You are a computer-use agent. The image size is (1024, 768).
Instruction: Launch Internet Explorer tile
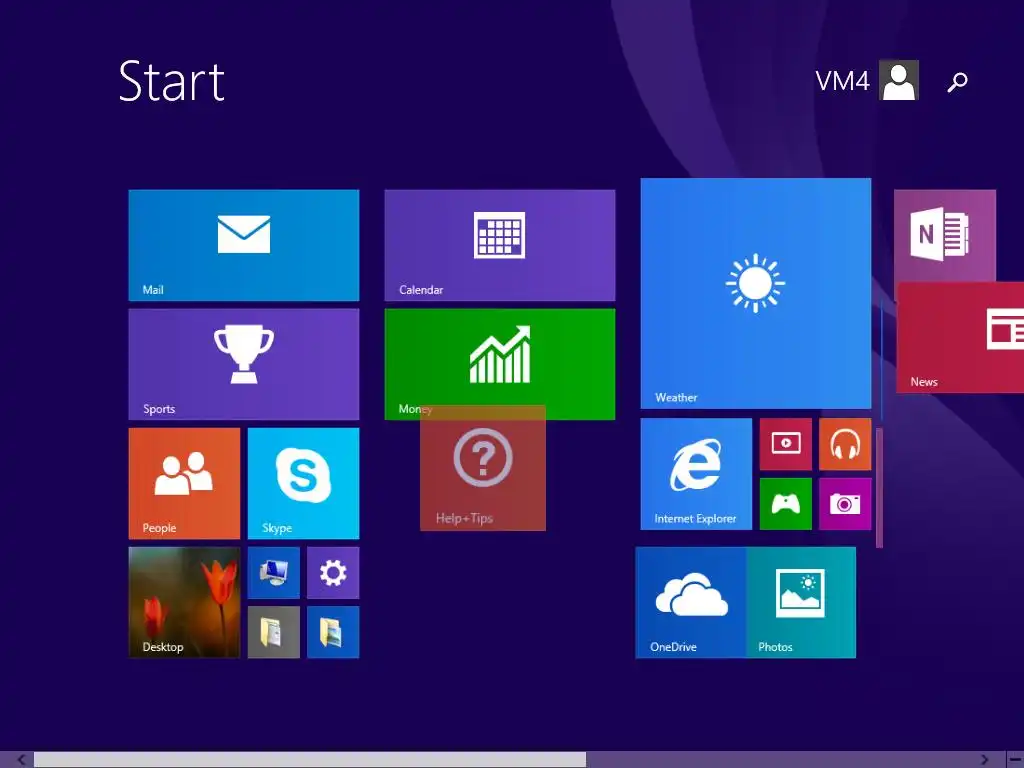(696, 473)
